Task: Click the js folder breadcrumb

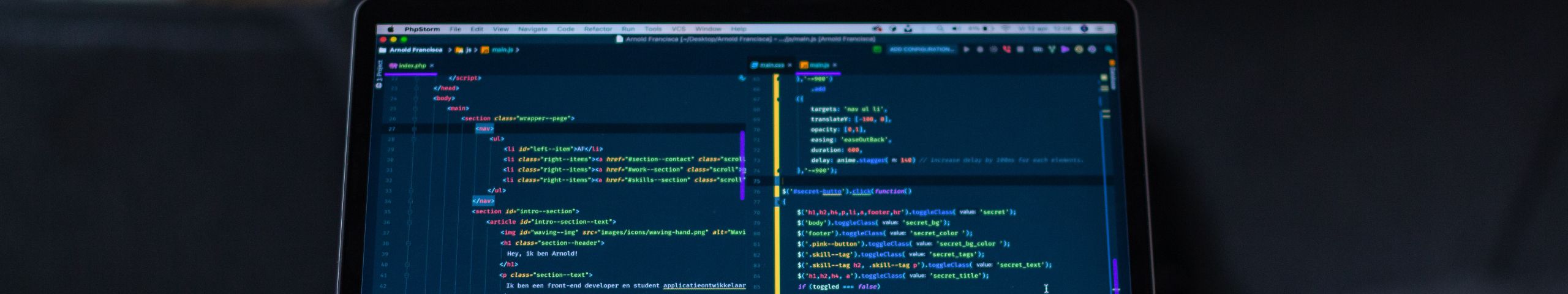Action: pyautogui.click(x=464, y=50)
